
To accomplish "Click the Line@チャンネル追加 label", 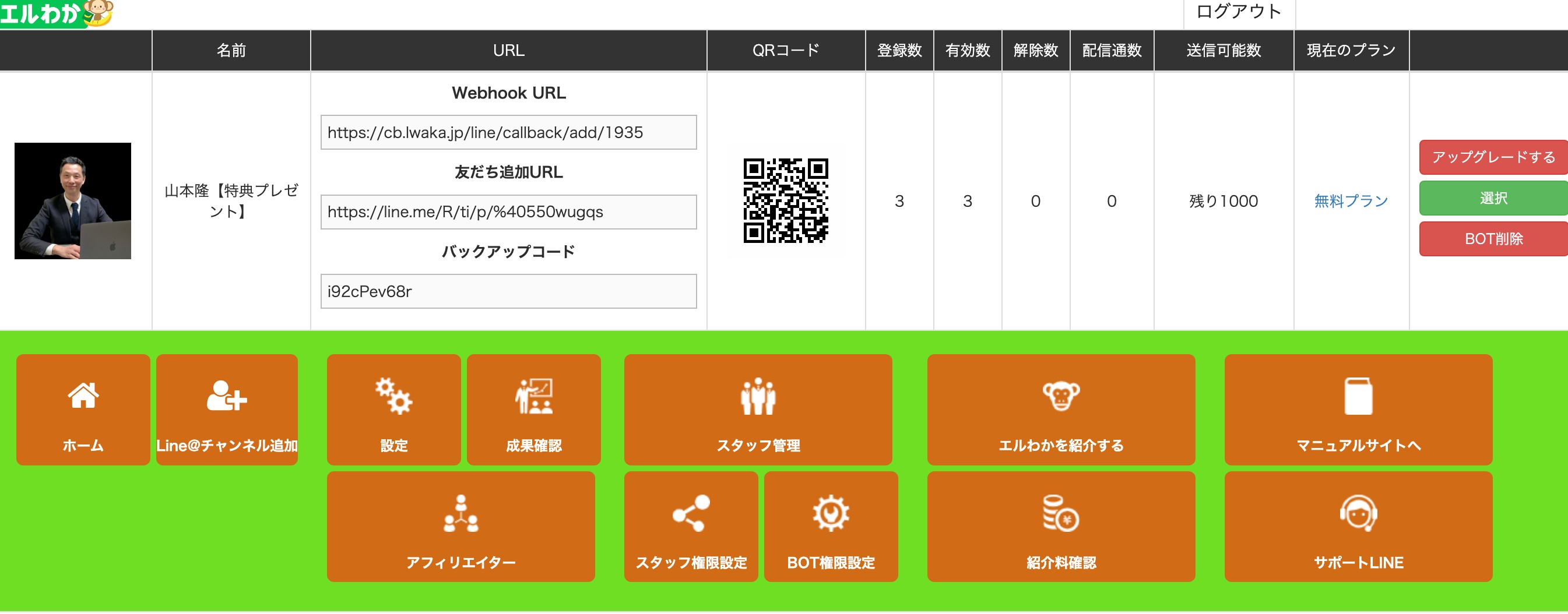I will coord(226,446).
